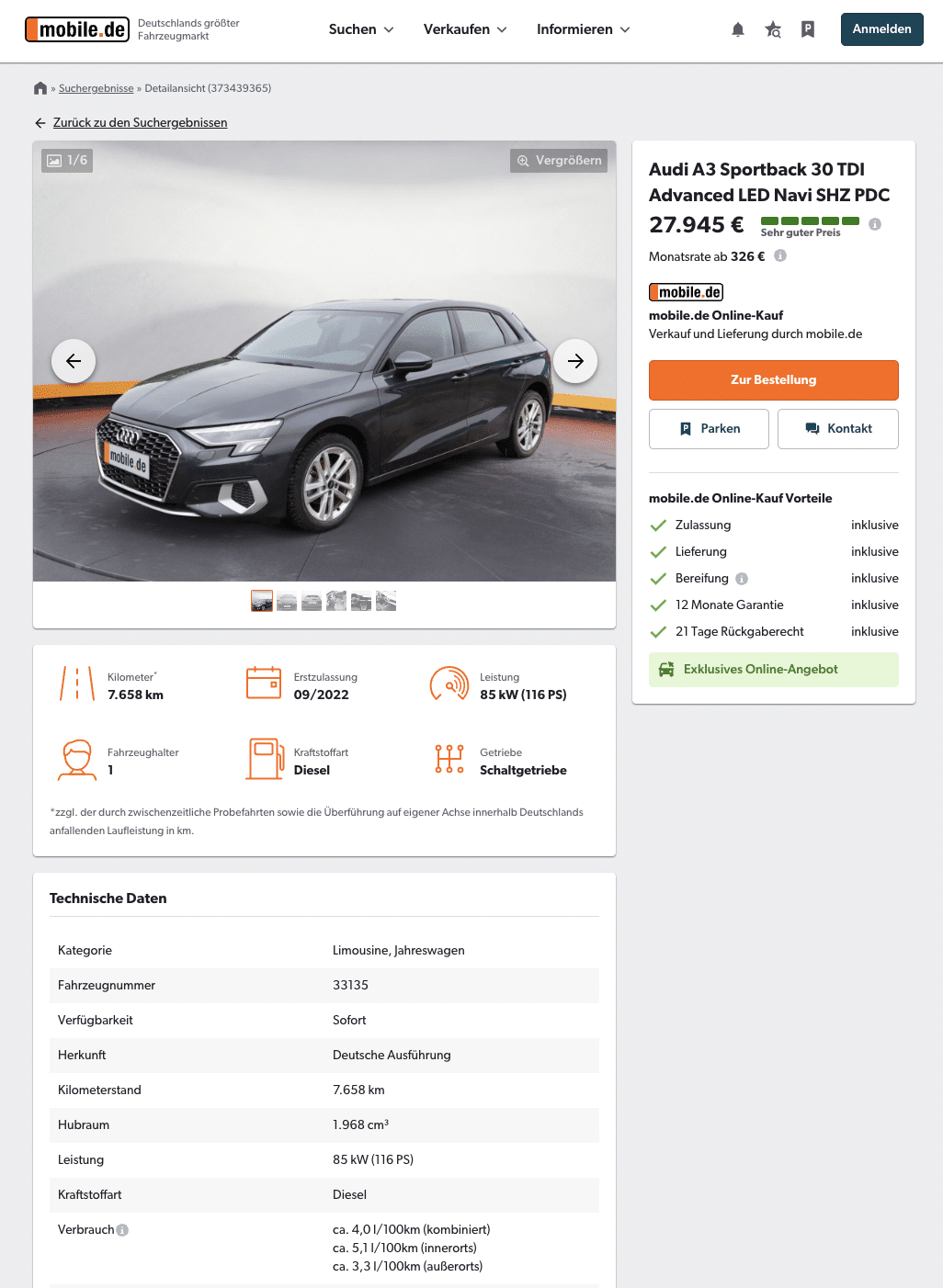
Task: Open saved searches star icon
Action: click(x=773, y=29)
